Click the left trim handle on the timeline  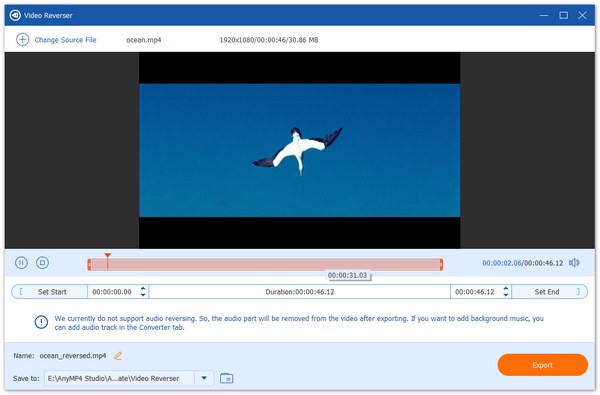[89, 264]
